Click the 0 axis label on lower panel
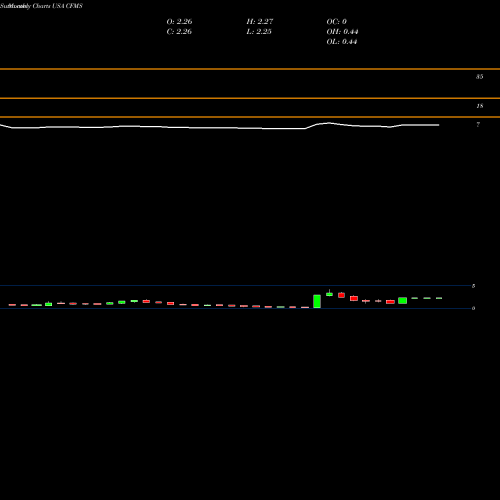Screen dimensions: 500x500 pos(473,308)
